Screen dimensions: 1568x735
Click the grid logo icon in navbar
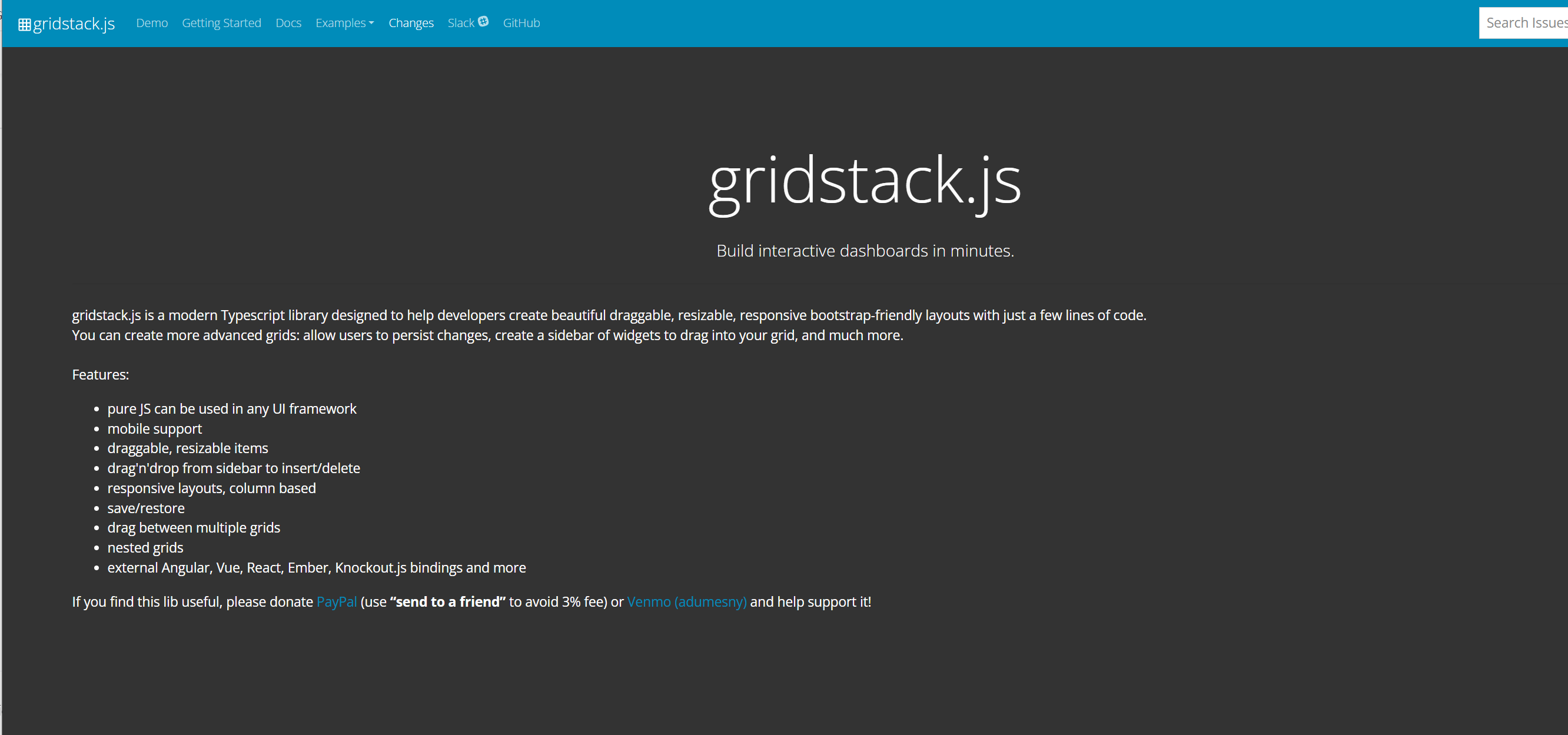(x=24, y=24)
